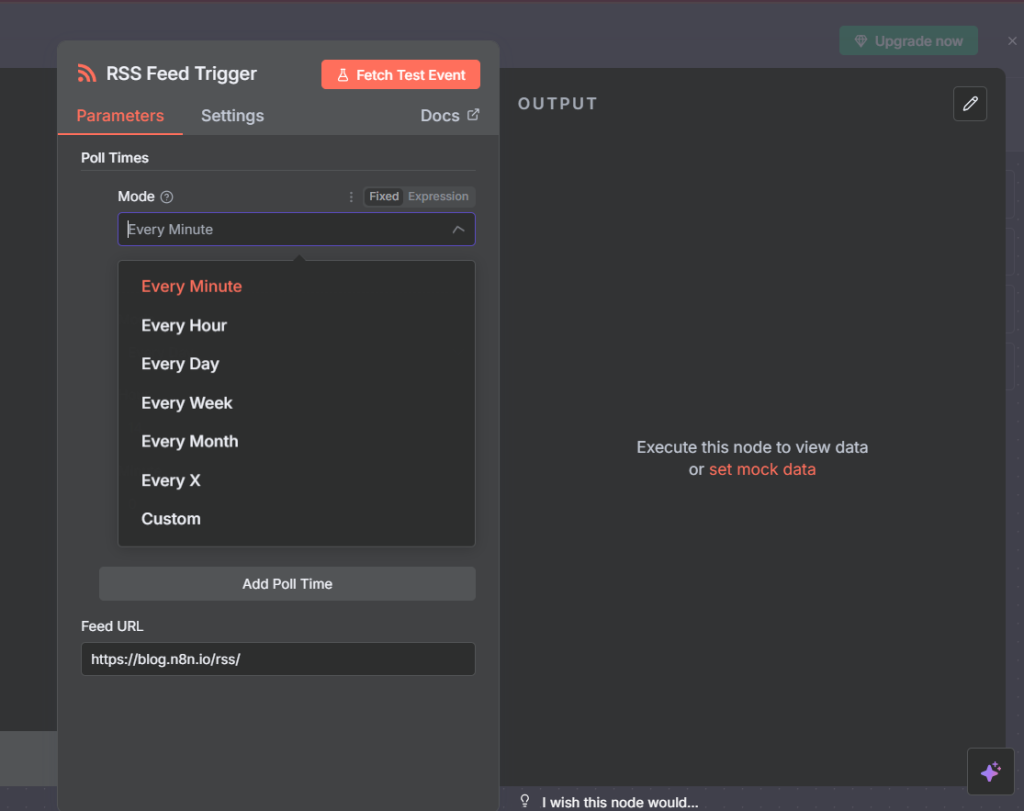Switch Mode field to Fixed

384,197
